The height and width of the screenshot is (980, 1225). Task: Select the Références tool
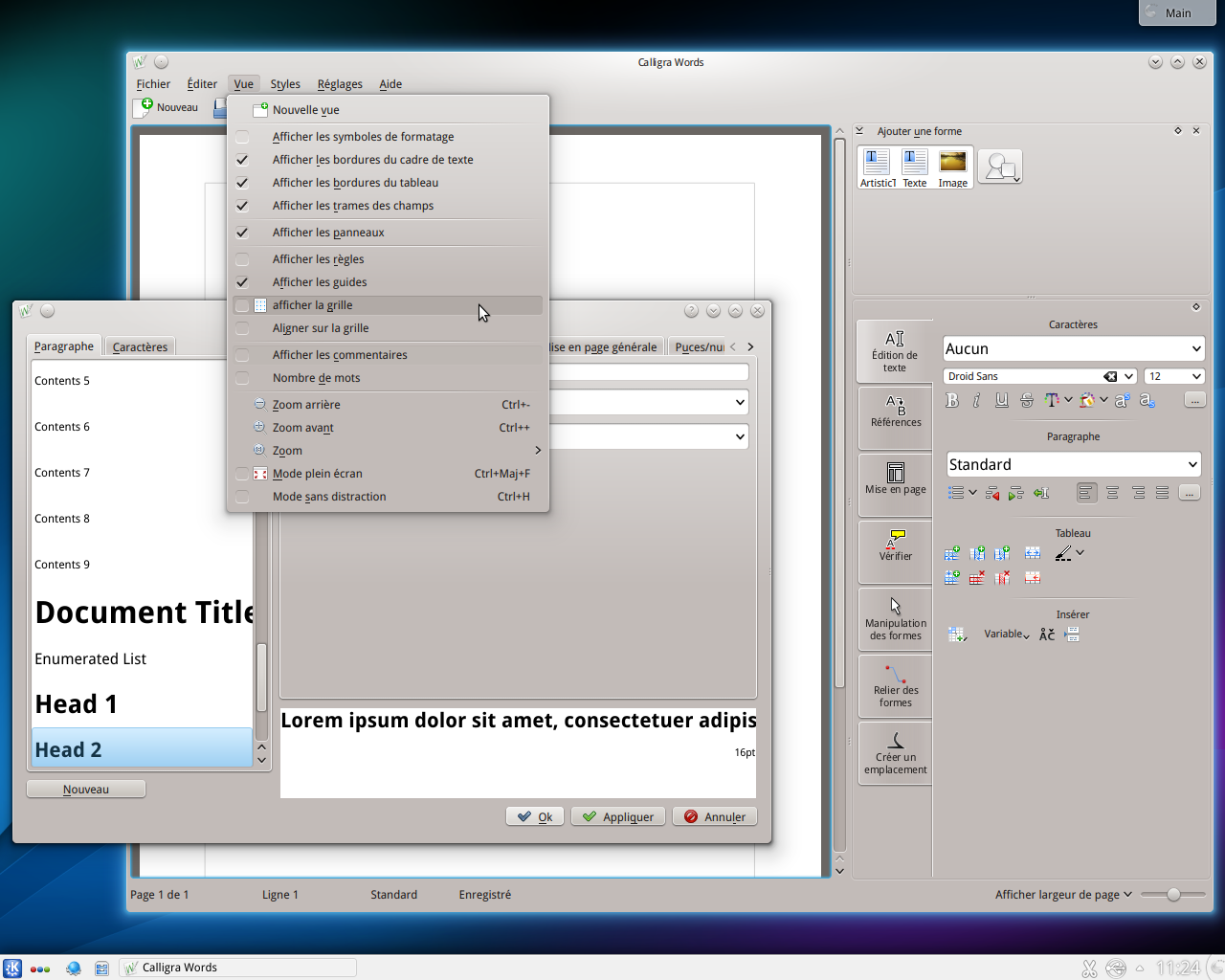(895, 418)
